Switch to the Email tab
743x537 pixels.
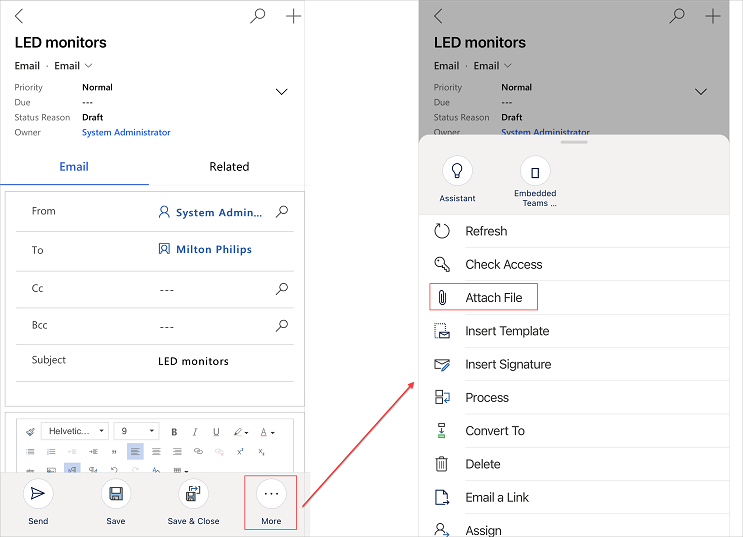74,167
